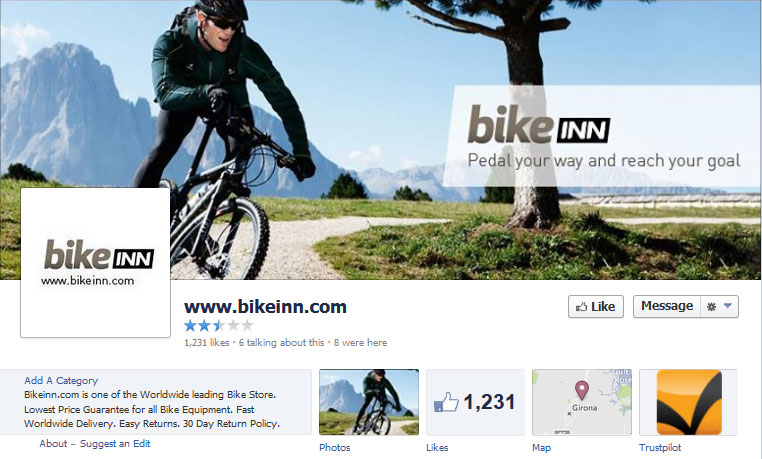Click the thumbs-up Like button
This screenshot has height=459, width=762.
click(x=596, y=306)
